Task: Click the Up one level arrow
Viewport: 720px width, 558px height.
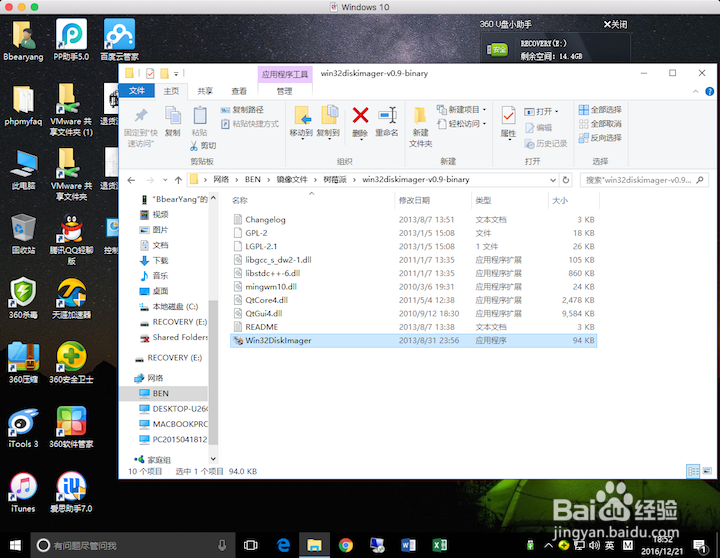Action: coord(179,180)
